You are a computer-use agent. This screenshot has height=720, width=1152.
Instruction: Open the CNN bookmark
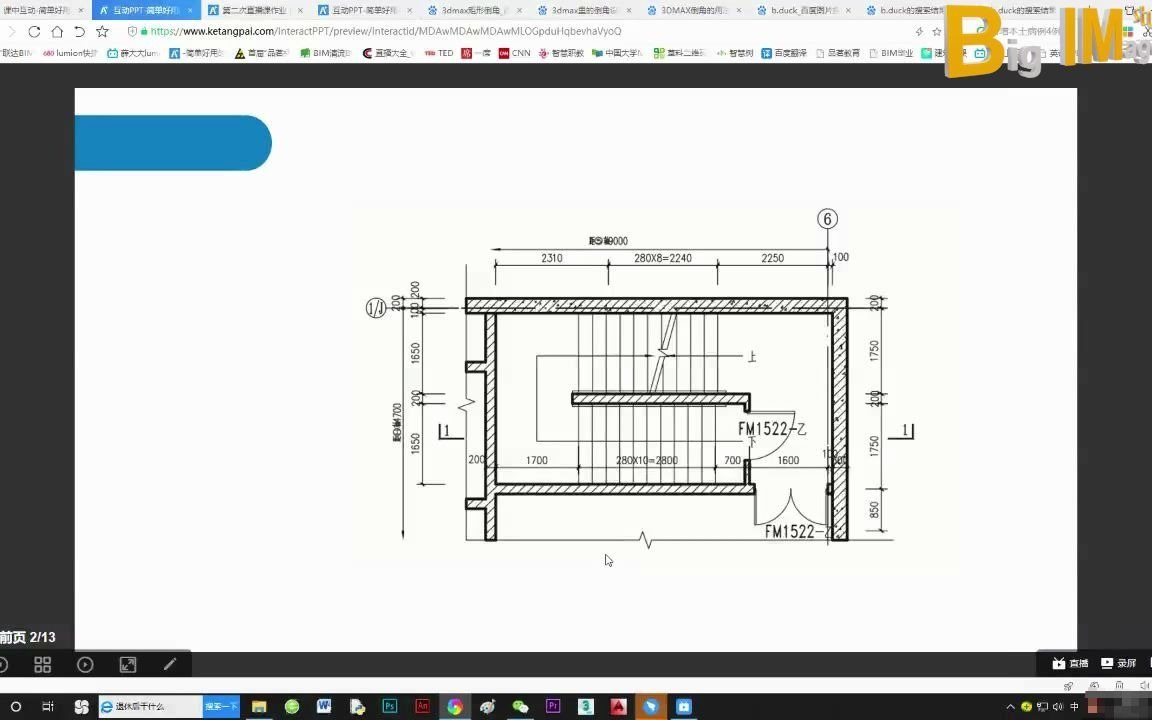pos(515,53)
